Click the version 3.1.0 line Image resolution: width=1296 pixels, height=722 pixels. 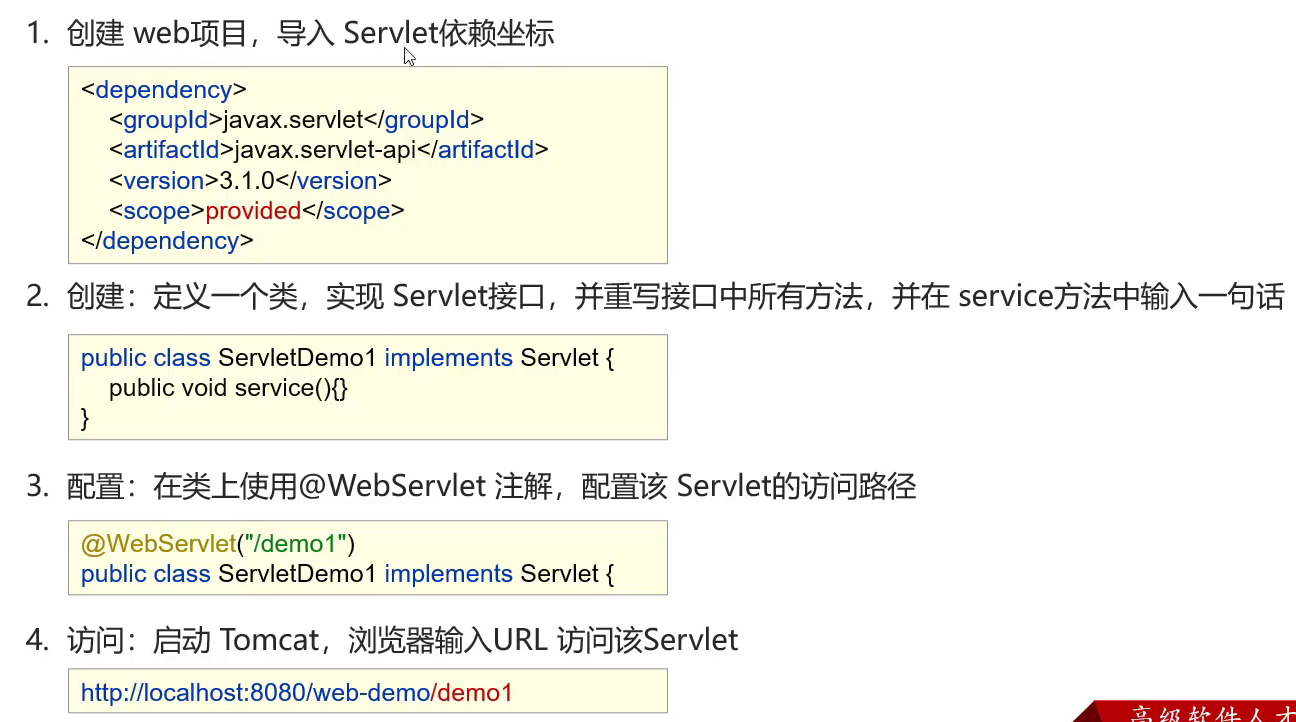pyautogui.click(x=250, y=181)
